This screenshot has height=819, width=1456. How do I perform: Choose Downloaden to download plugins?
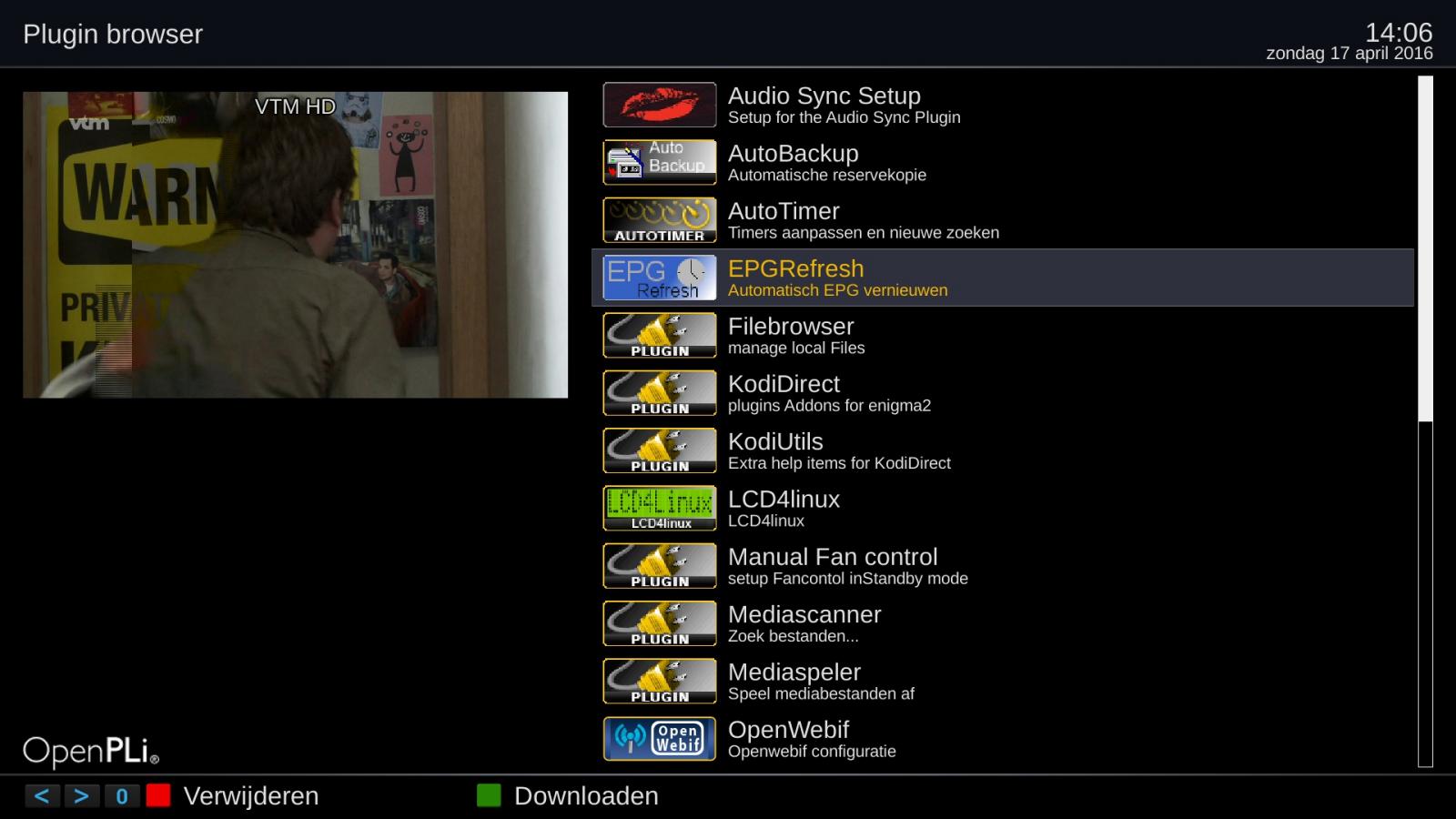(586, 796)
